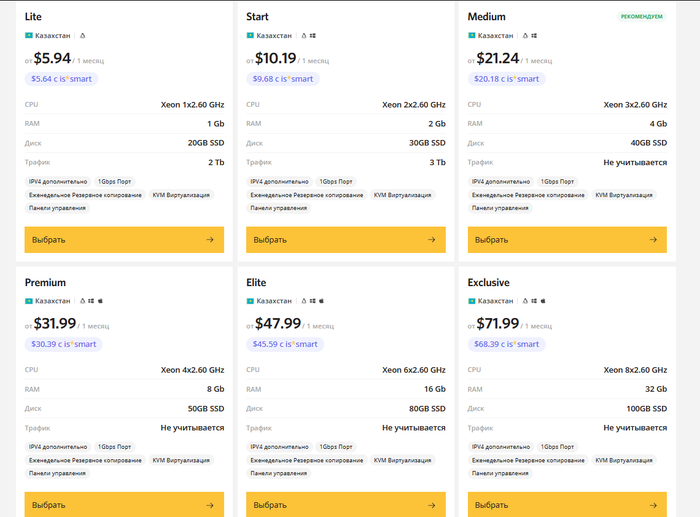Click the Панели управления tag on Start
700x517 pixels.
[279, 208]
